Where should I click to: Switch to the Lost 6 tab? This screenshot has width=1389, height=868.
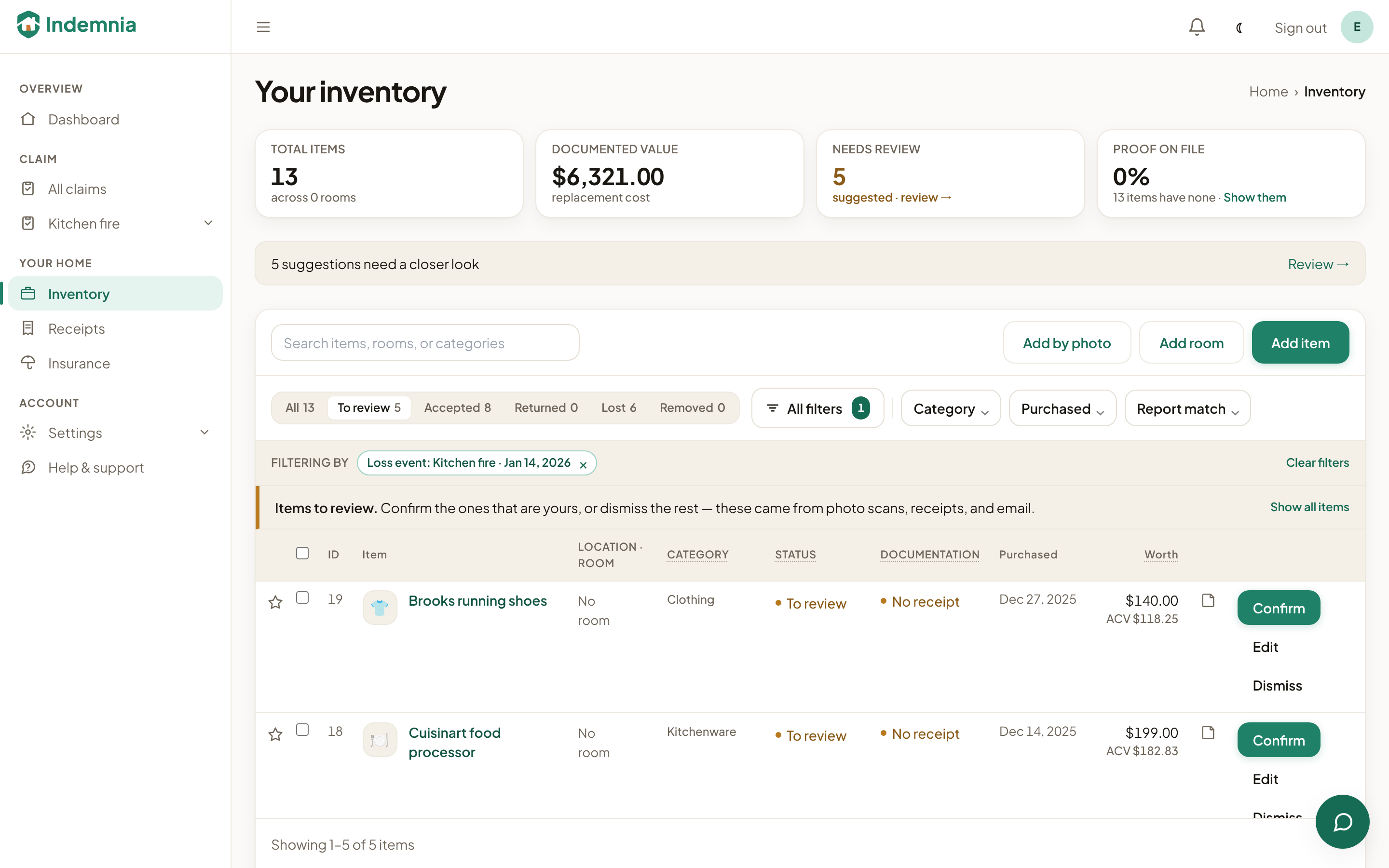click(619, 407)
